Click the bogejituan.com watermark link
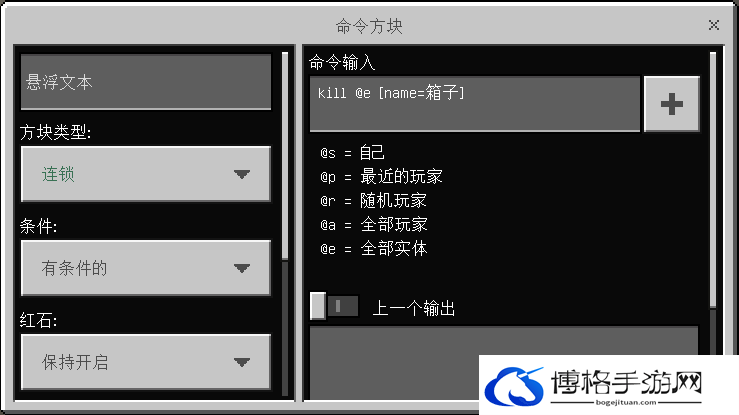Image resolution: width=739 pixels, height=415 pixels. [x=625, y=402]
